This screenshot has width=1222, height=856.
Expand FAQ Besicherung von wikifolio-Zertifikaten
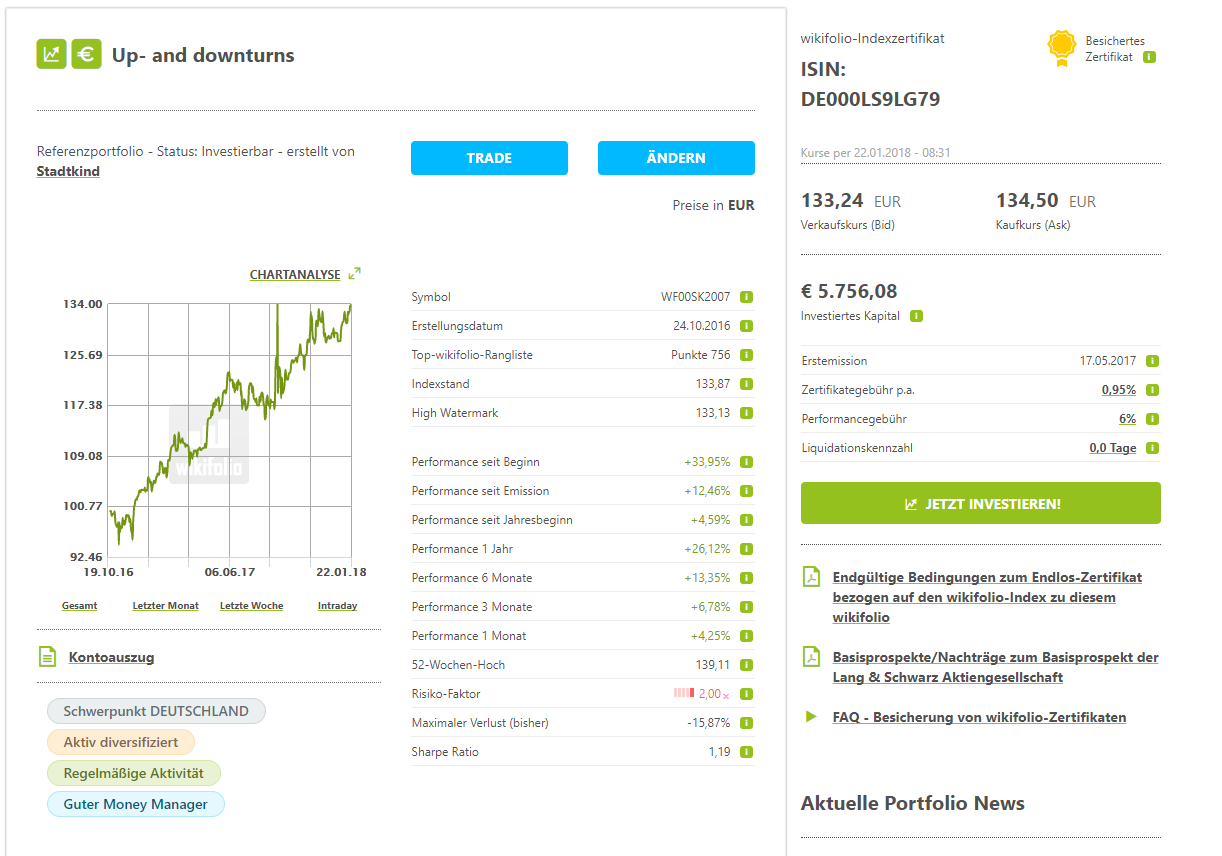click(979, 717)
